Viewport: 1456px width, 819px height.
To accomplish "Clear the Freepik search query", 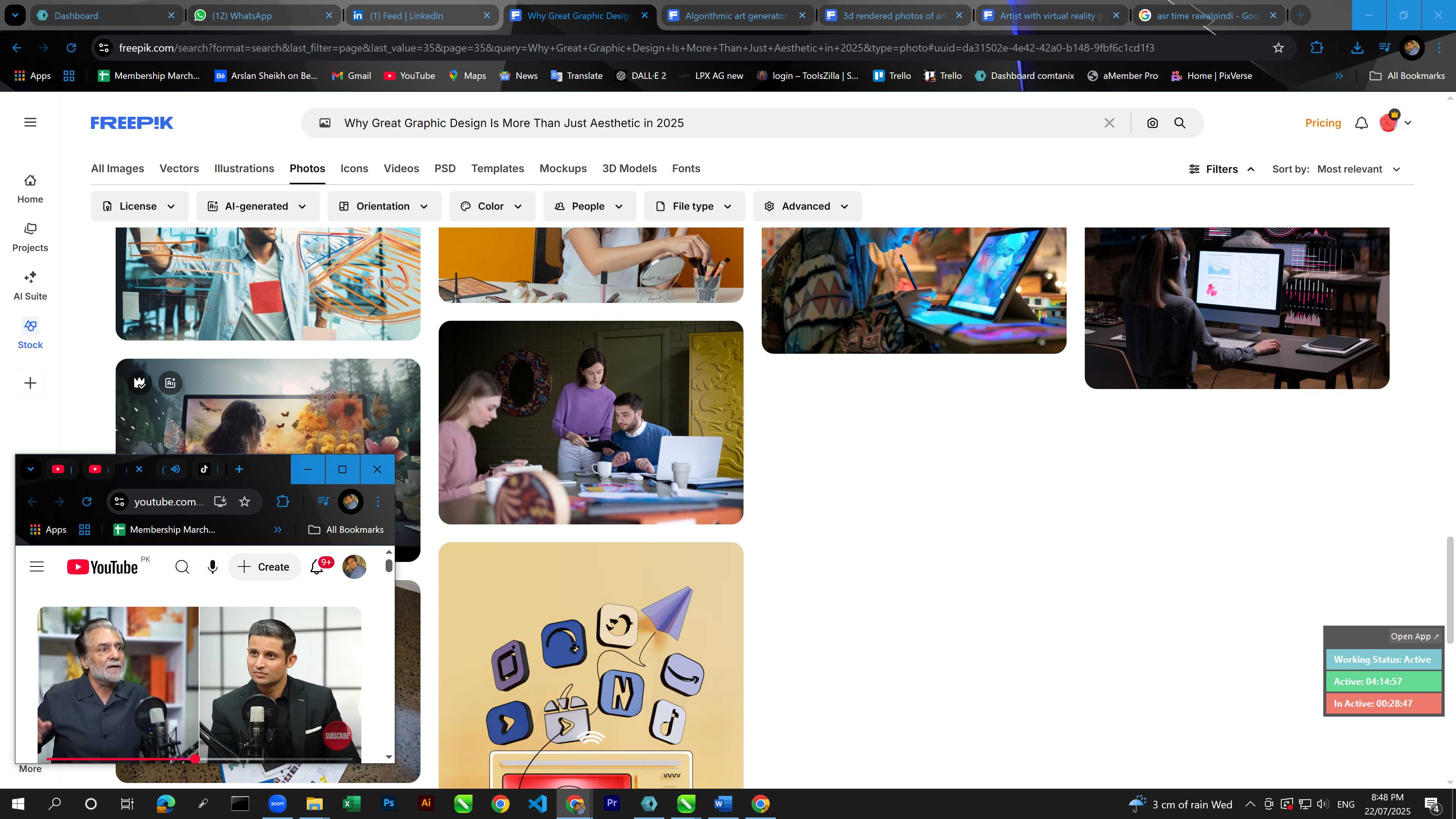I will click(1109, 122).
